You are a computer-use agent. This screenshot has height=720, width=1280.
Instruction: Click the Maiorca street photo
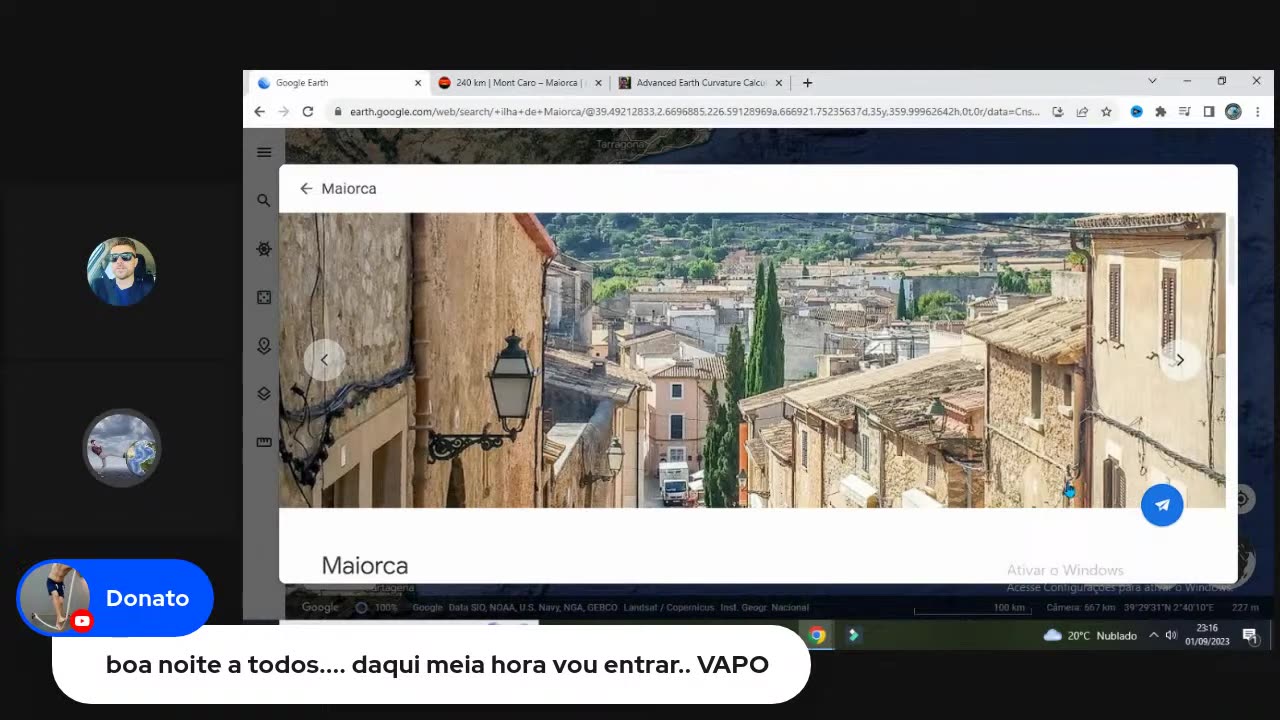click(x=752, y=360)
